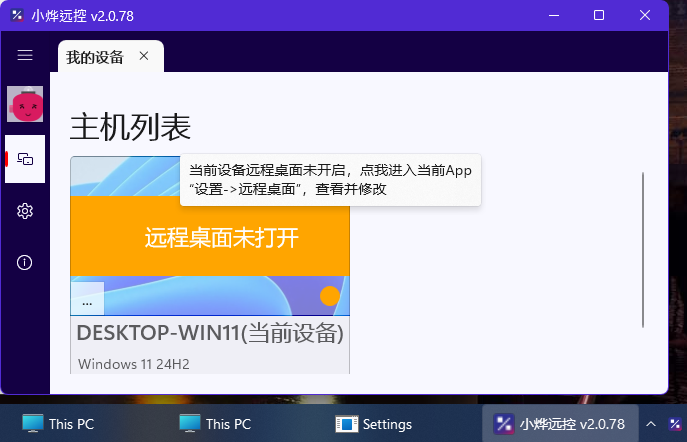Open the about info icon in sidebar
This screenshot has height=442, width=687.
tap(25, 263)
